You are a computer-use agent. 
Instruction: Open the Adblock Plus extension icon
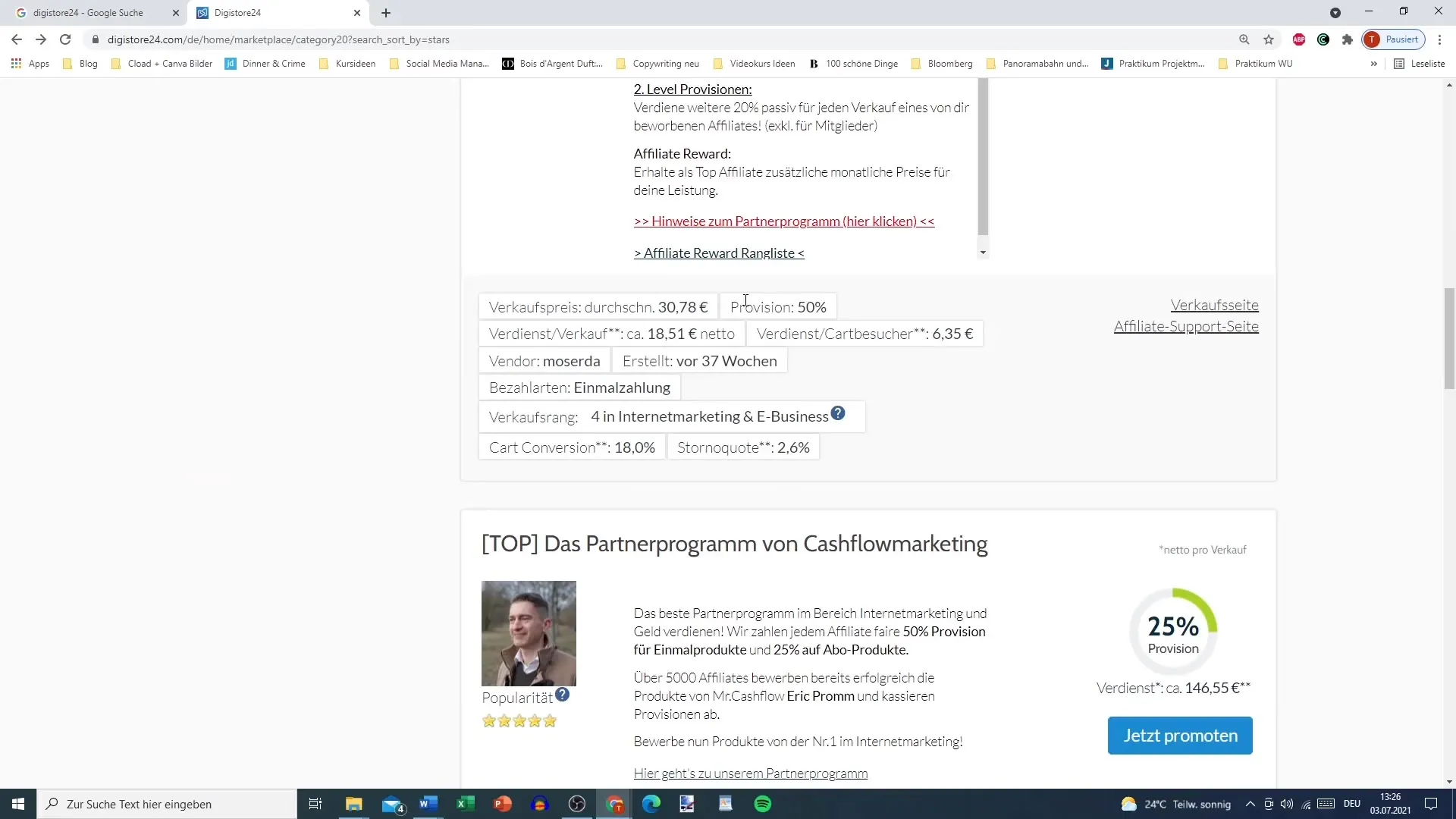[1299, 39]
